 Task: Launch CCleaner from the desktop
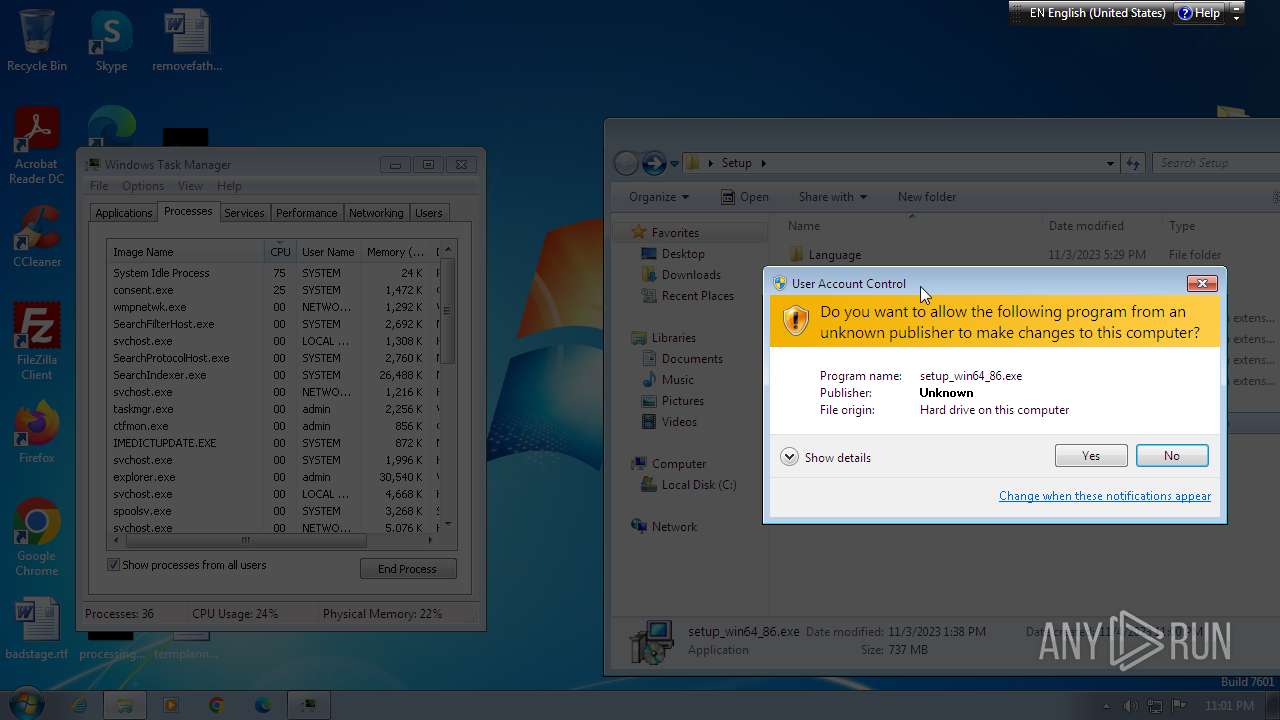37,236
